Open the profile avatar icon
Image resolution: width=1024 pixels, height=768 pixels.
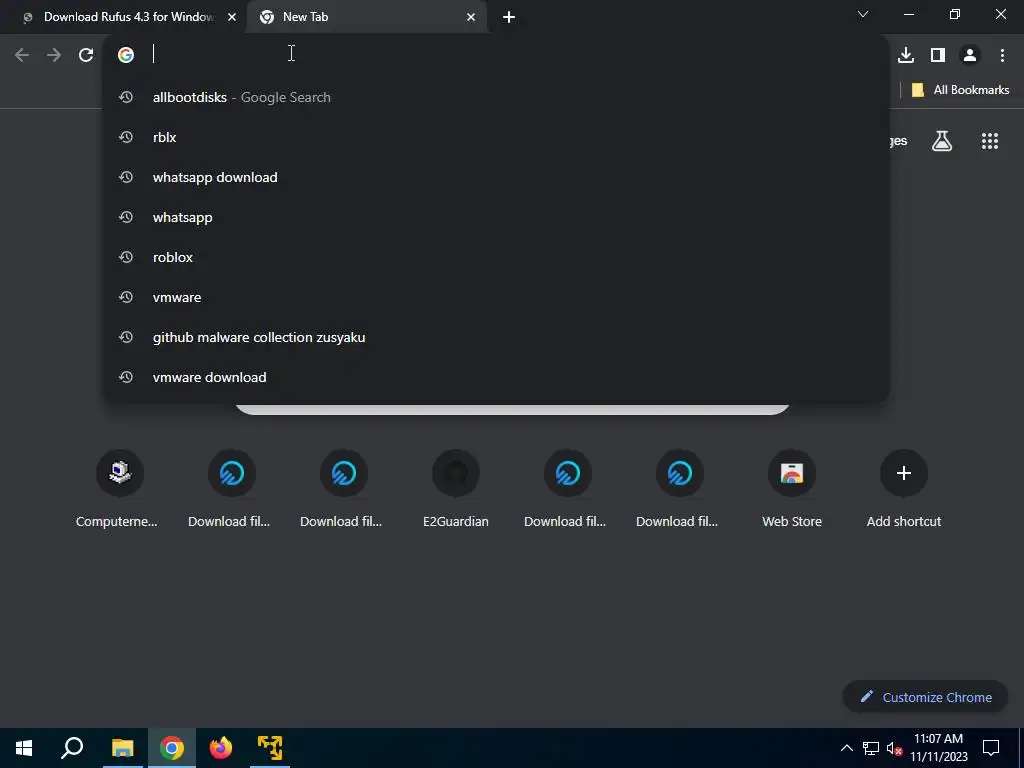tap(970, 55)
